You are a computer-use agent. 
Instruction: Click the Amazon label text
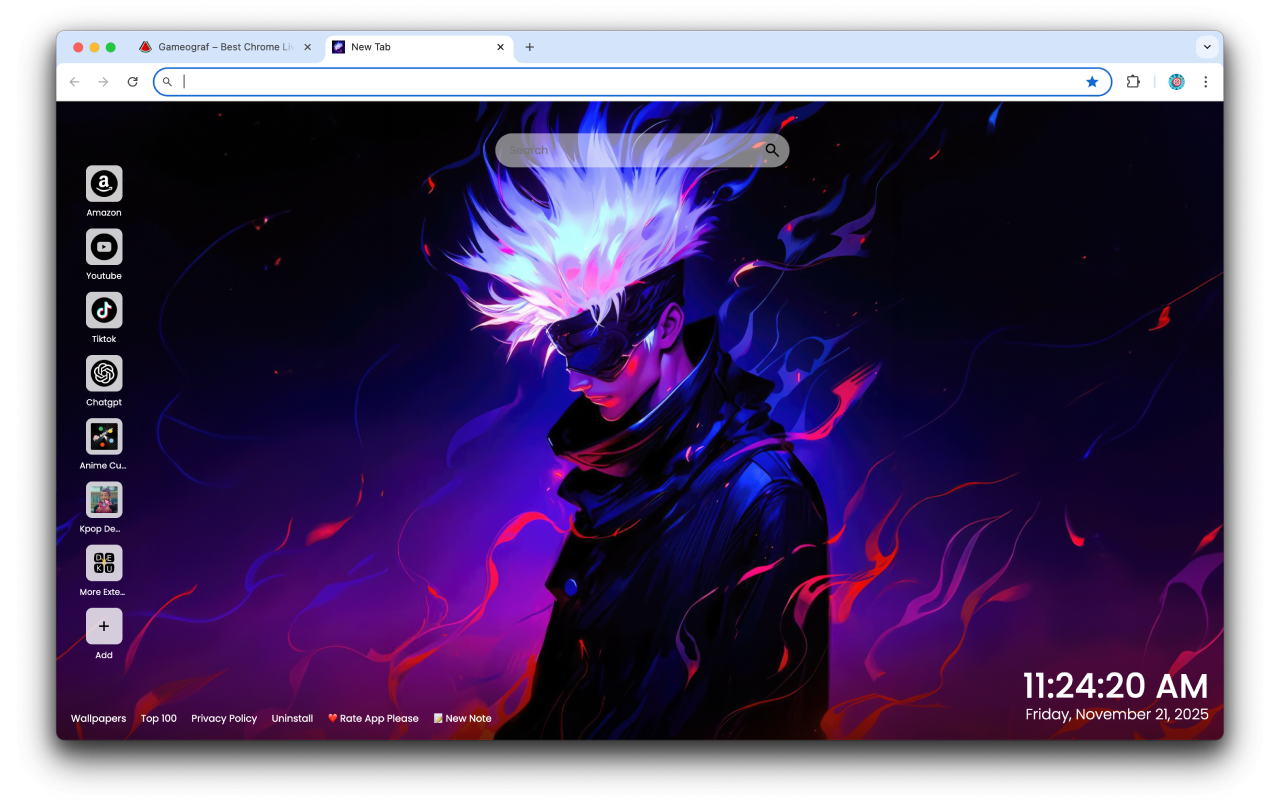coord(104,213)
